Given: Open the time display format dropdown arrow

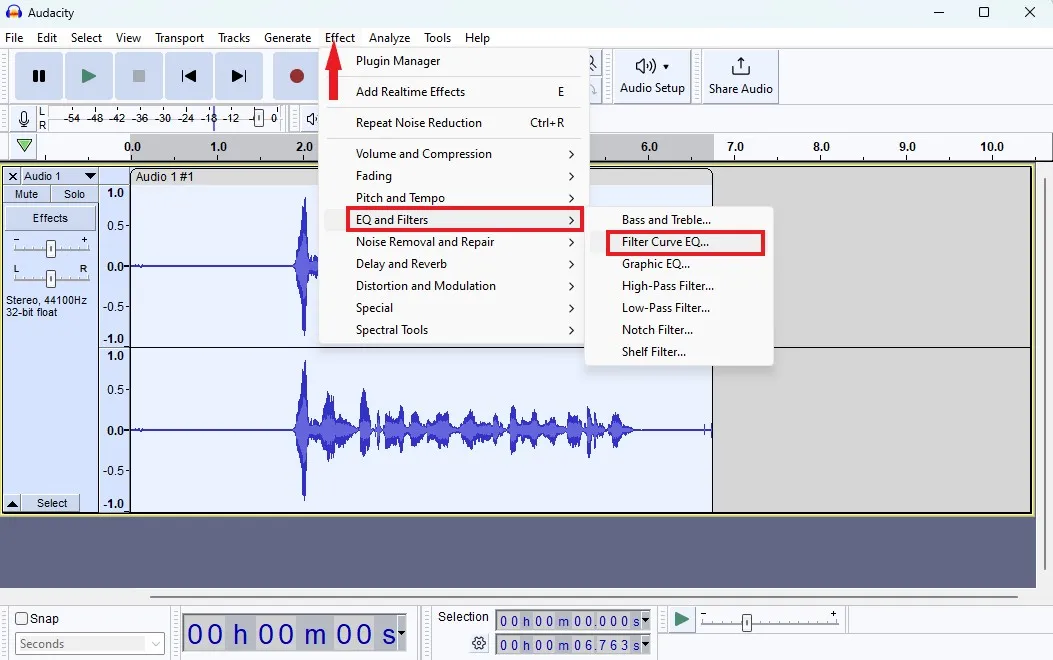Looking at the screenshot, I should [x=402, y=632].
